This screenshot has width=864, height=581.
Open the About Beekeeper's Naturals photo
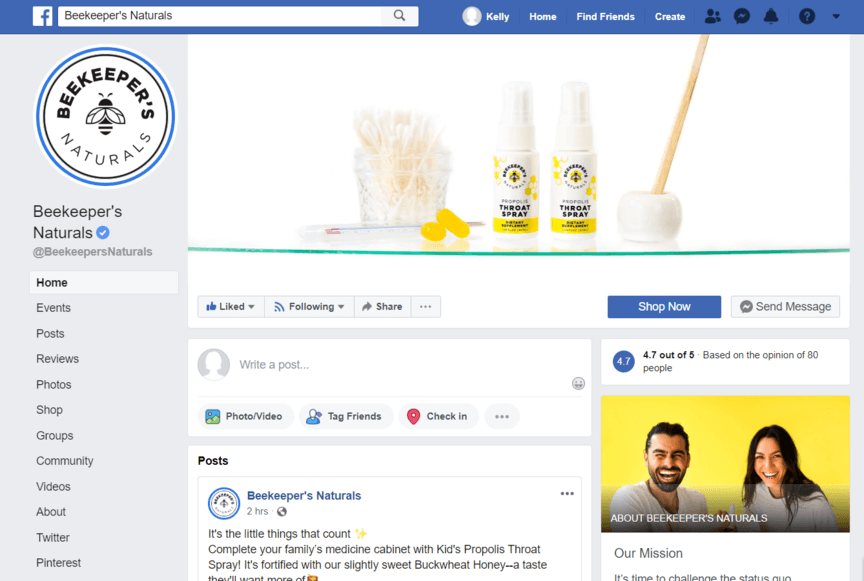[x=725, y=464]
